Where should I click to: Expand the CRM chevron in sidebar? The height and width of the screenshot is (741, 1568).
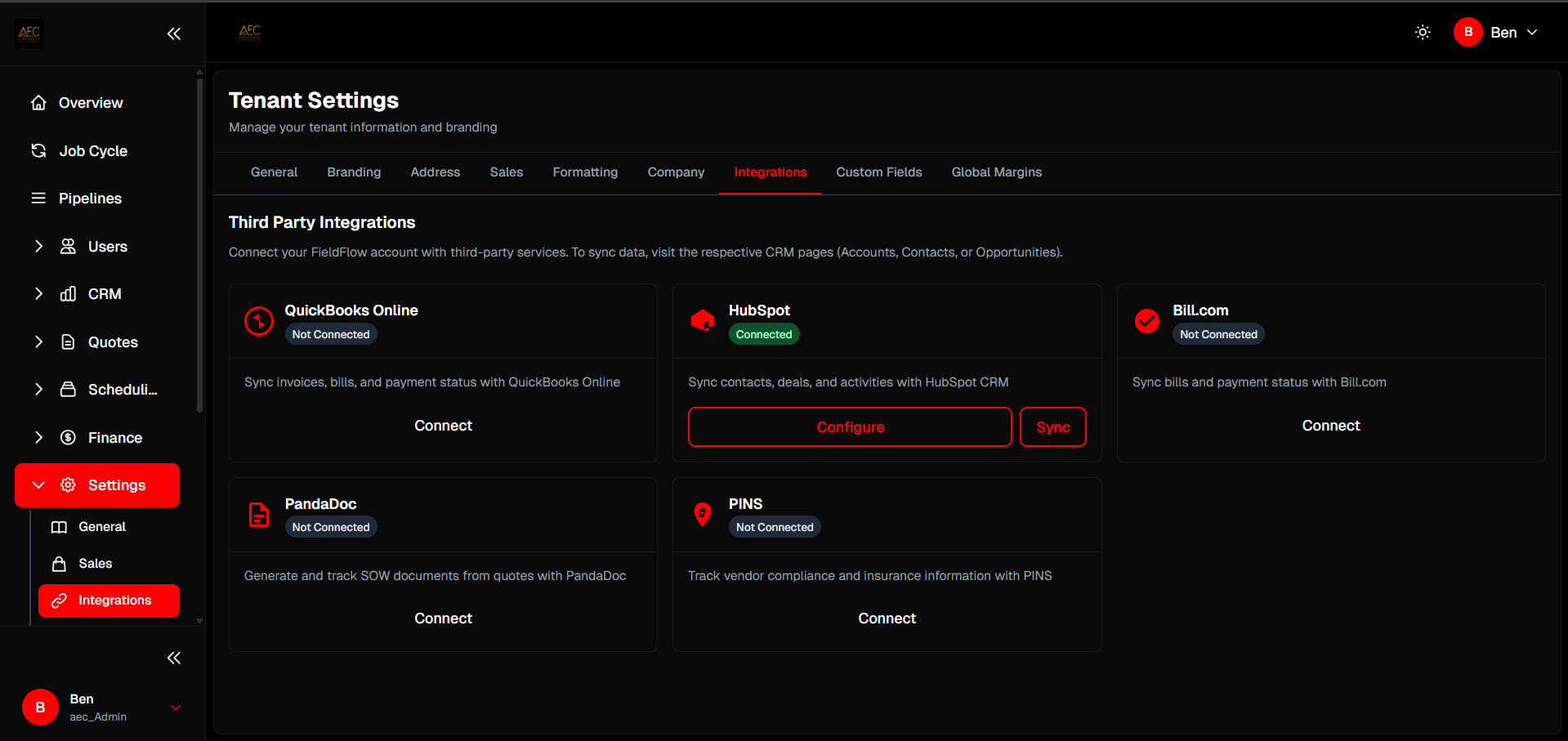point(38,294)
